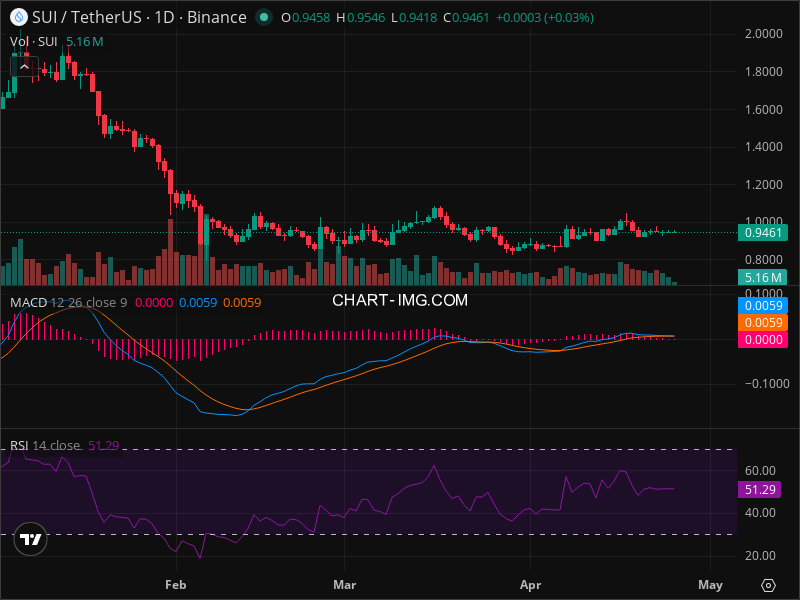Image resolution: width=800 pixels, height=600 pixels.
Task: Click the current price tag 0.9461
Action: 763,233
